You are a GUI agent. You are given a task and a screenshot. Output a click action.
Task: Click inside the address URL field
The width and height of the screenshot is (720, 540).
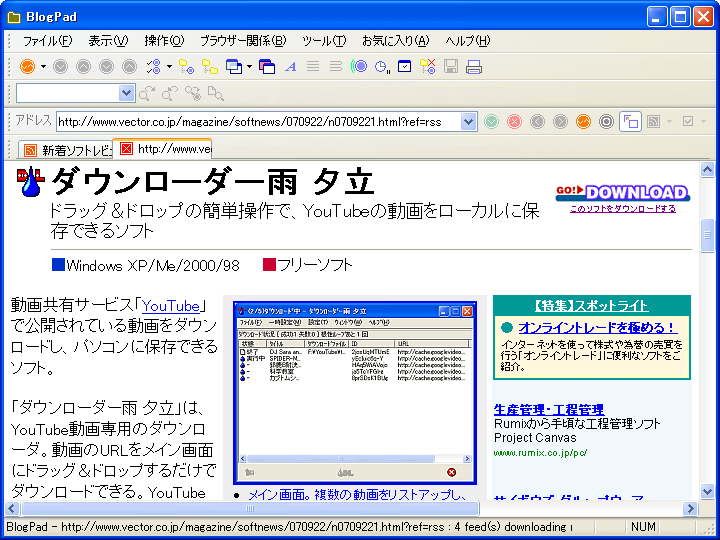(x=259, y=122)
